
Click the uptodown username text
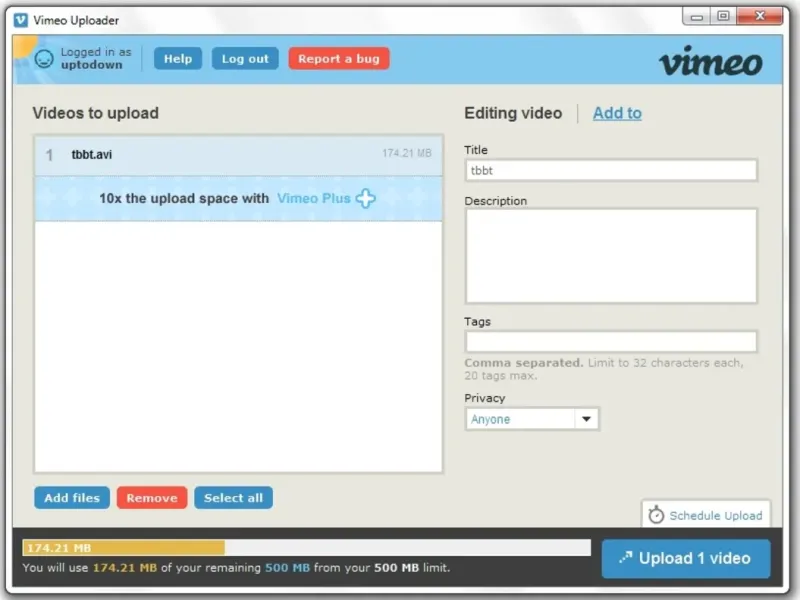(x=92, y=65)
